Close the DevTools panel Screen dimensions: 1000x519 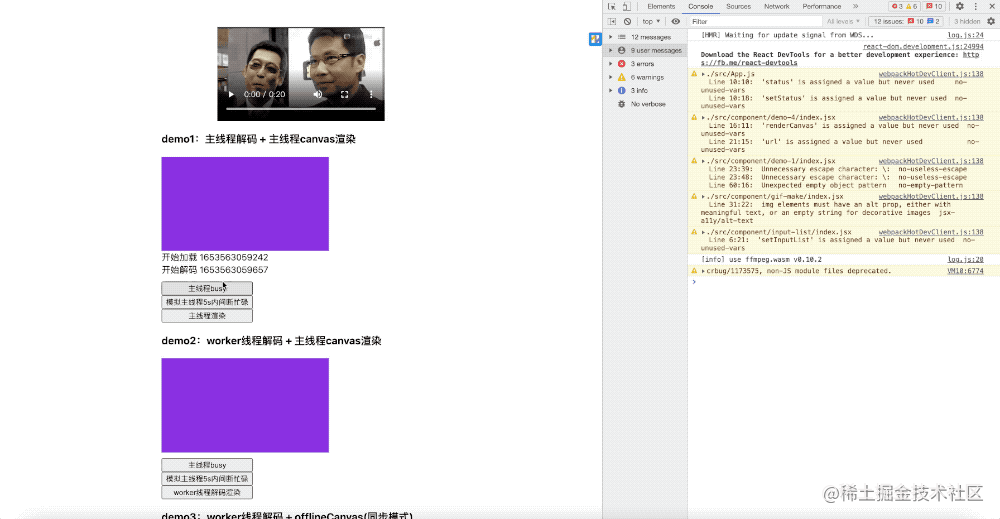(x=992, y=6)
